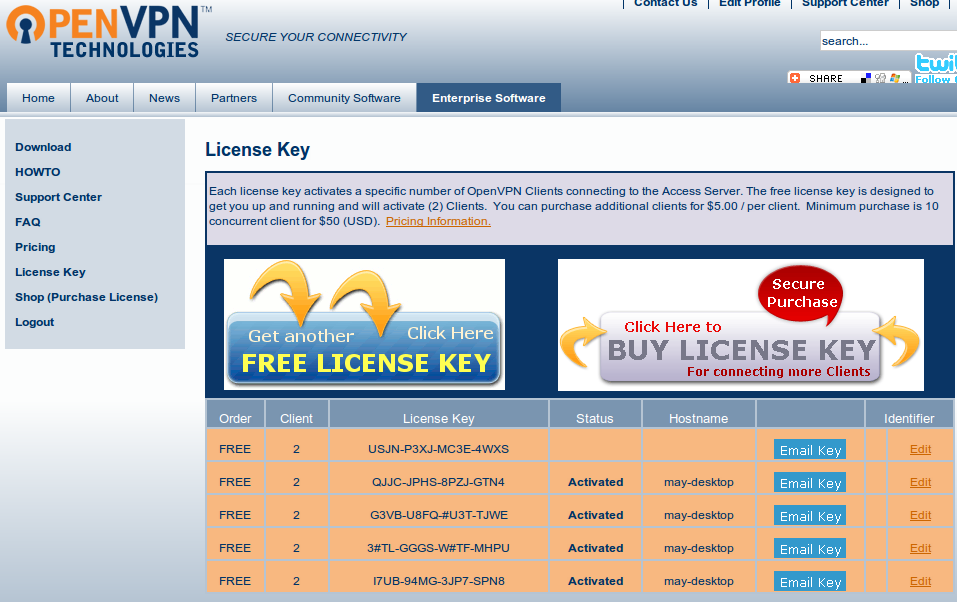This screenshot has height=602, width=957.
Task: Open the Shop link in top bar
Action: tap(925, 4)
